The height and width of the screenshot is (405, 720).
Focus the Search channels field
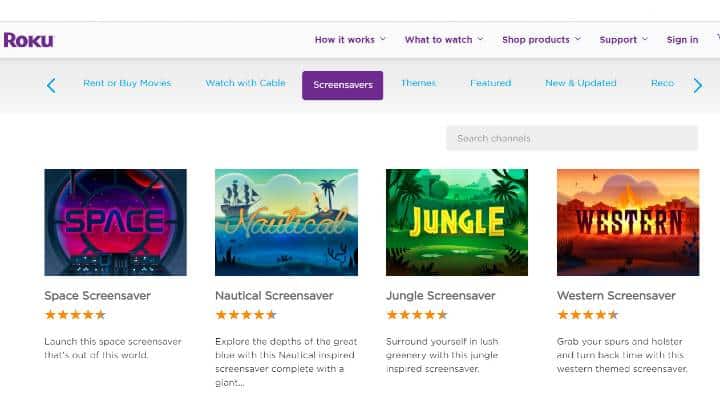coord(572,138)
